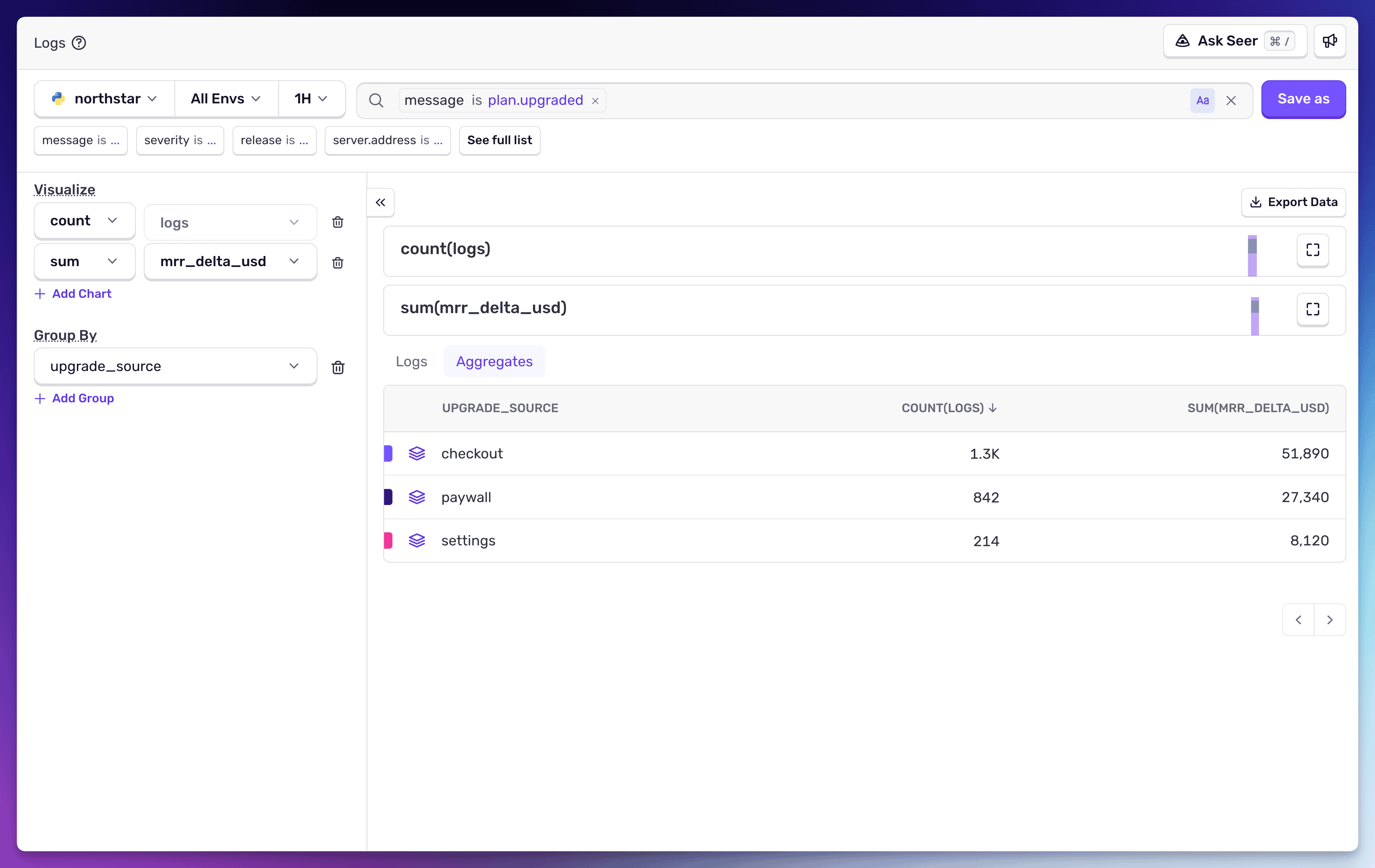Viewport: 1375px width, 868px height.
Task: Click Add Group link
Action: [74, 399]
